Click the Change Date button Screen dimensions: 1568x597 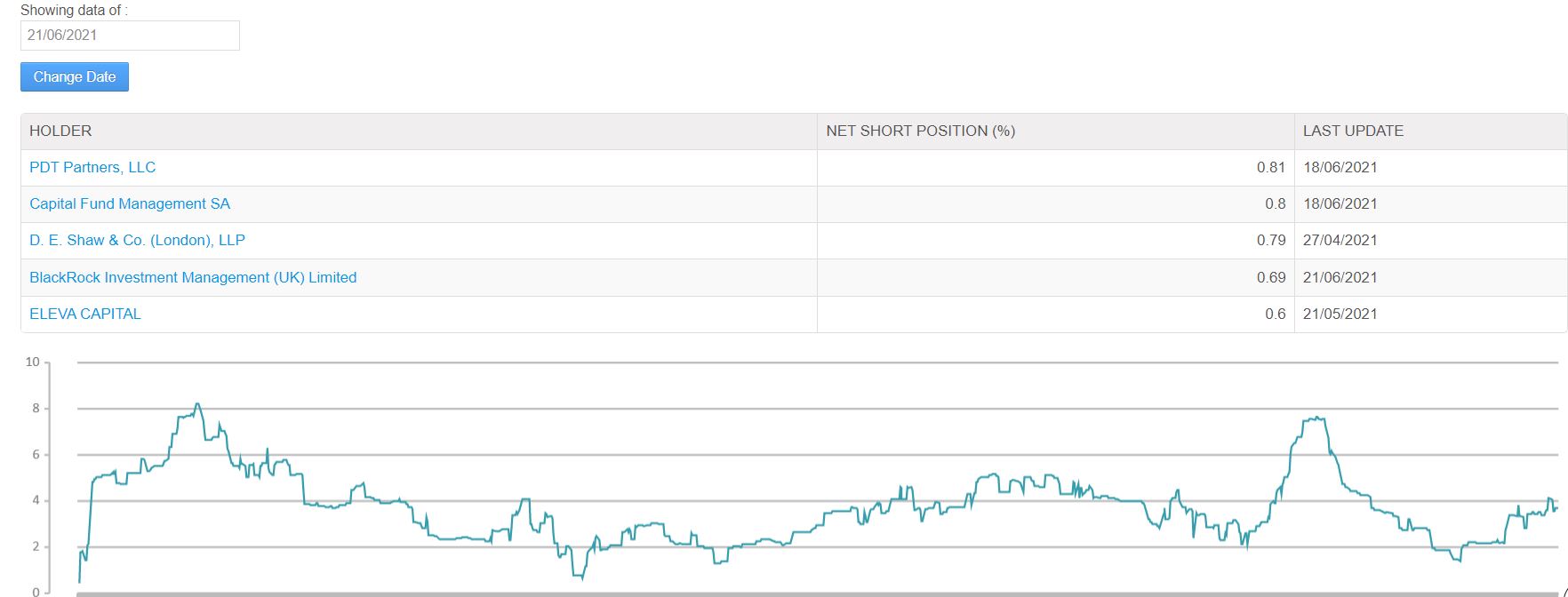[x=75, y=77]
